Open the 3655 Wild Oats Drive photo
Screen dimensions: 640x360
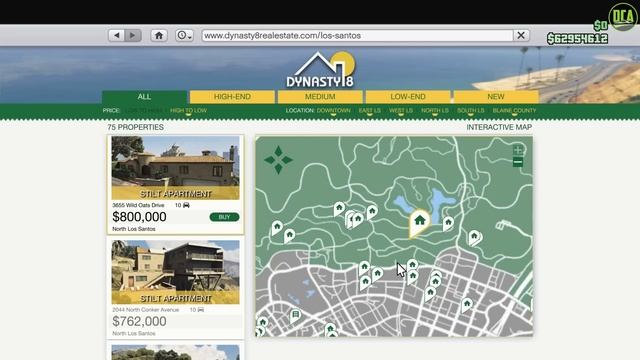[x=176, y=168]
